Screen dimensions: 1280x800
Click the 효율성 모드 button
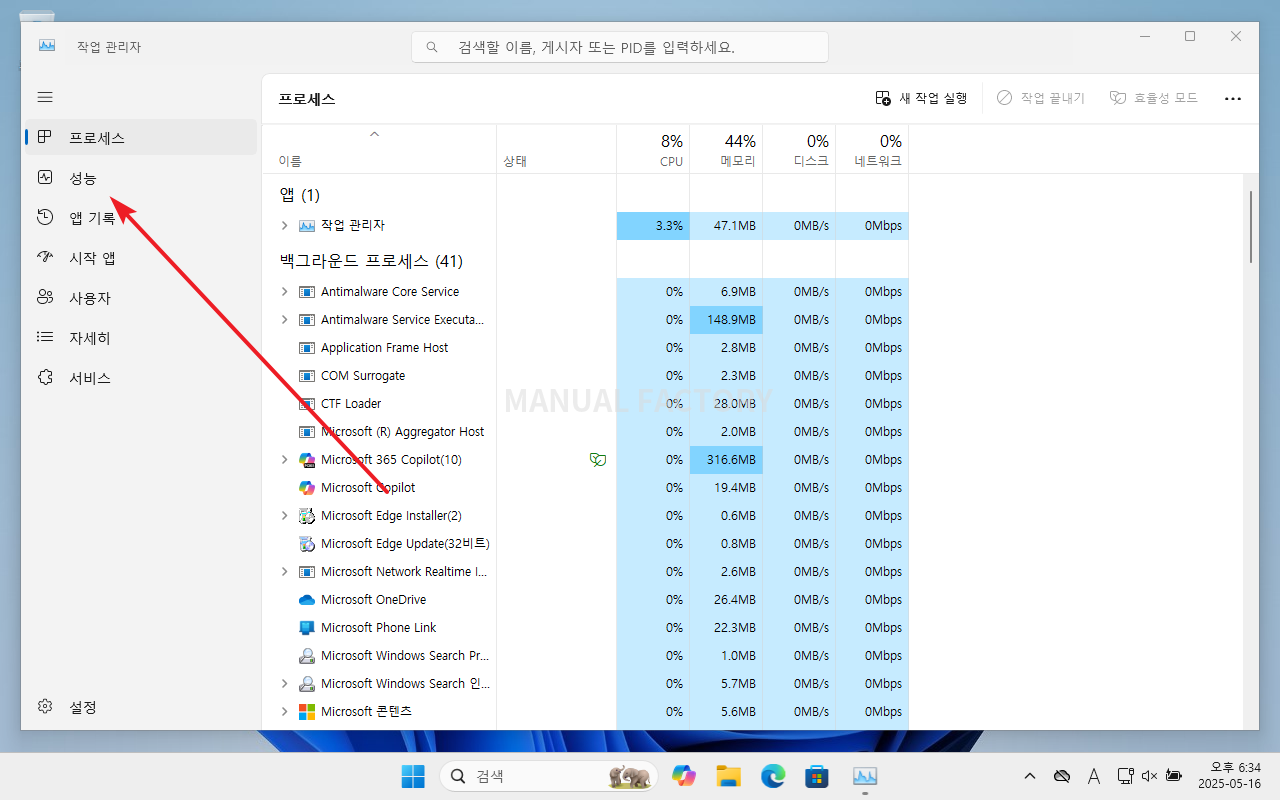point(1153,98)
